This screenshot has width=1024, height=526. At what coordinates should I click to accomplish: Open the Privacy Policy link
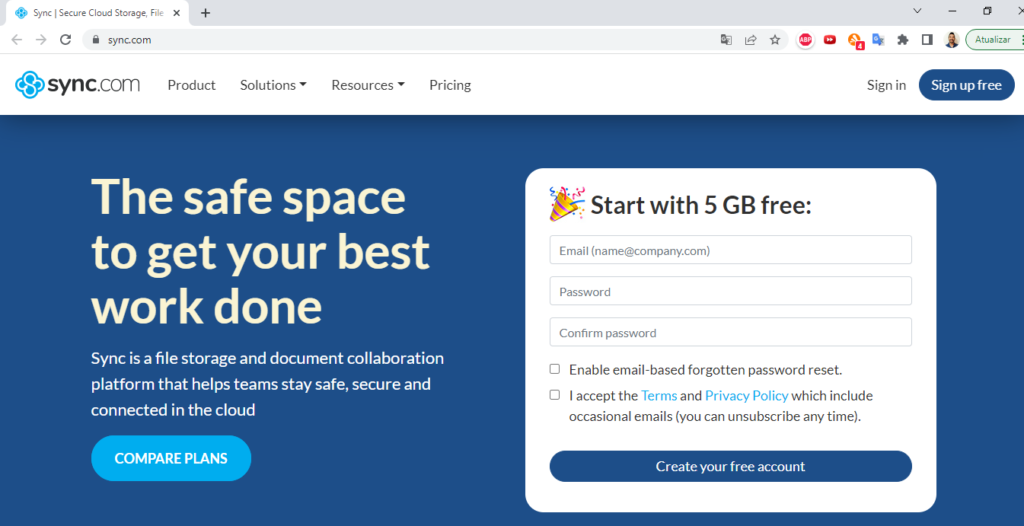pyautogui.click(x=746, y=395)
